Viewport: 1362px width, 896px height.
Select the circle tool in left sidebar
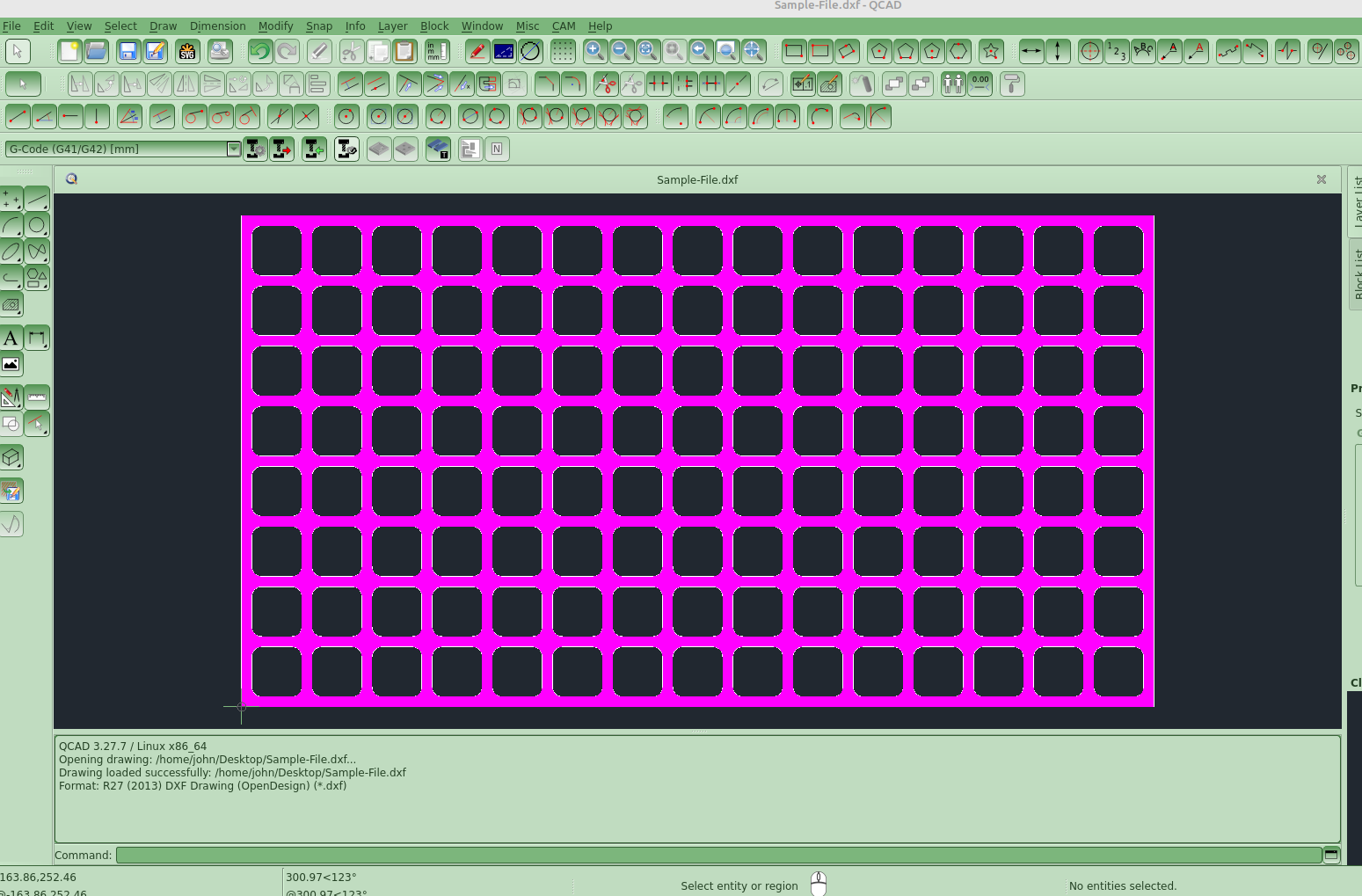(x=37, y=225)
